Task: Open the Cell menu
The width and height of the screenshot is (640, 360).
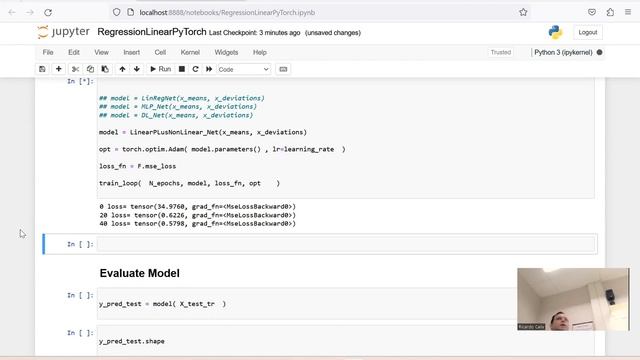Action: coord(160,52)
